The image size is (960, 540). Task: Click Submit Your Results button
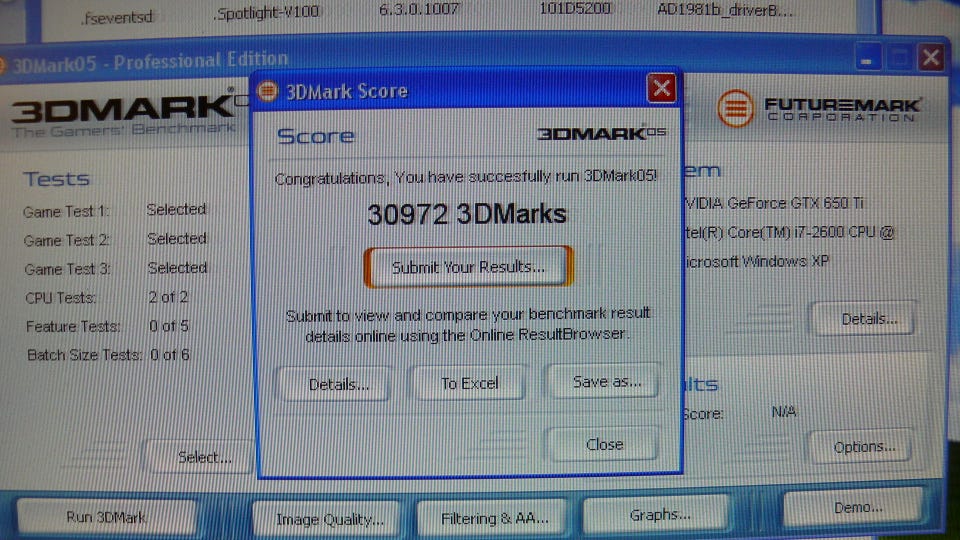point(468,267)
